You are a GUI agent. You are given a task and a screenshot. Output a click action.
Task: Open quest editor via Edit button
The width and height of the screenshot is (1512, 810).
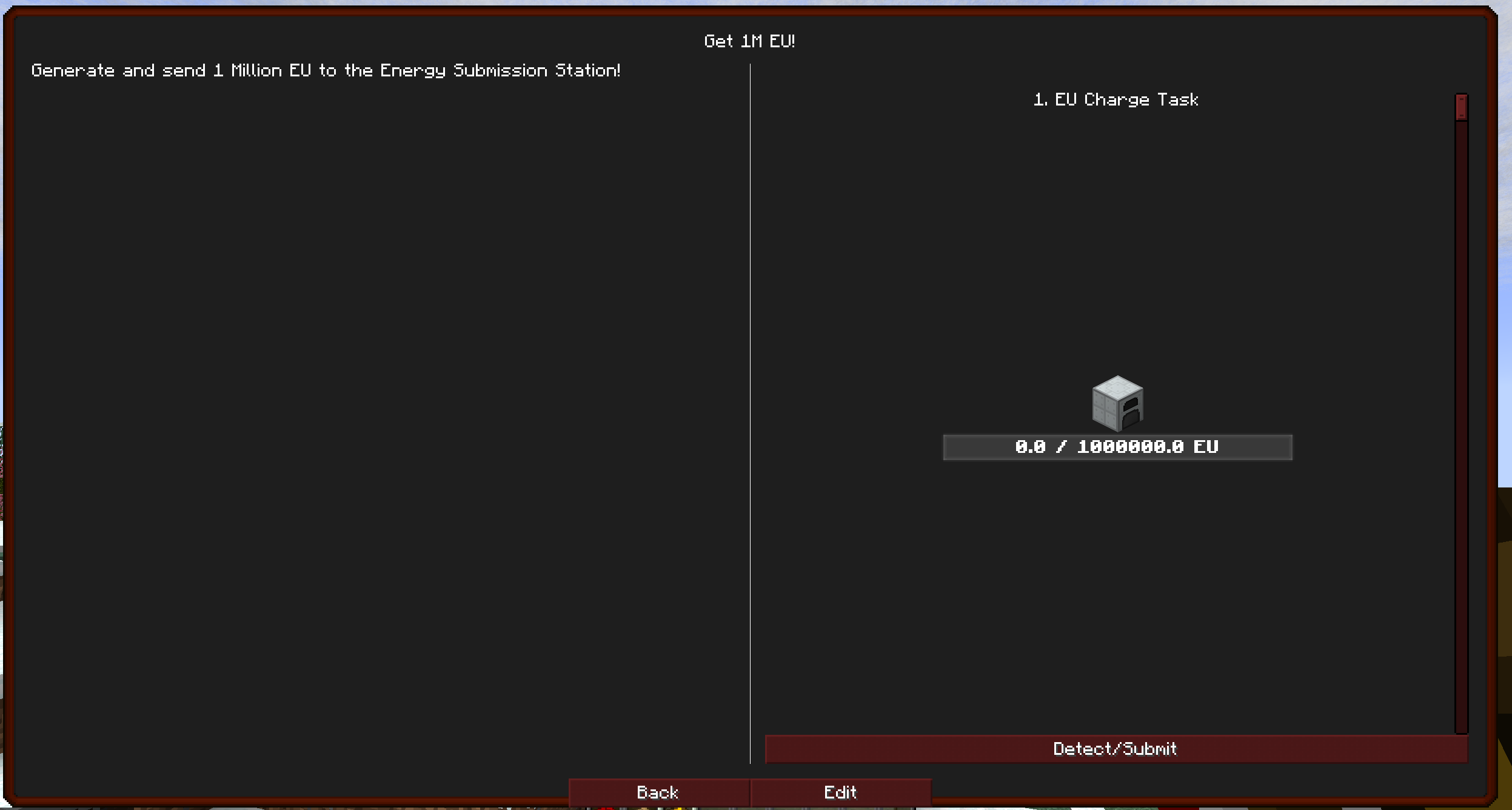pyautogui.click(x=840, y=792)
